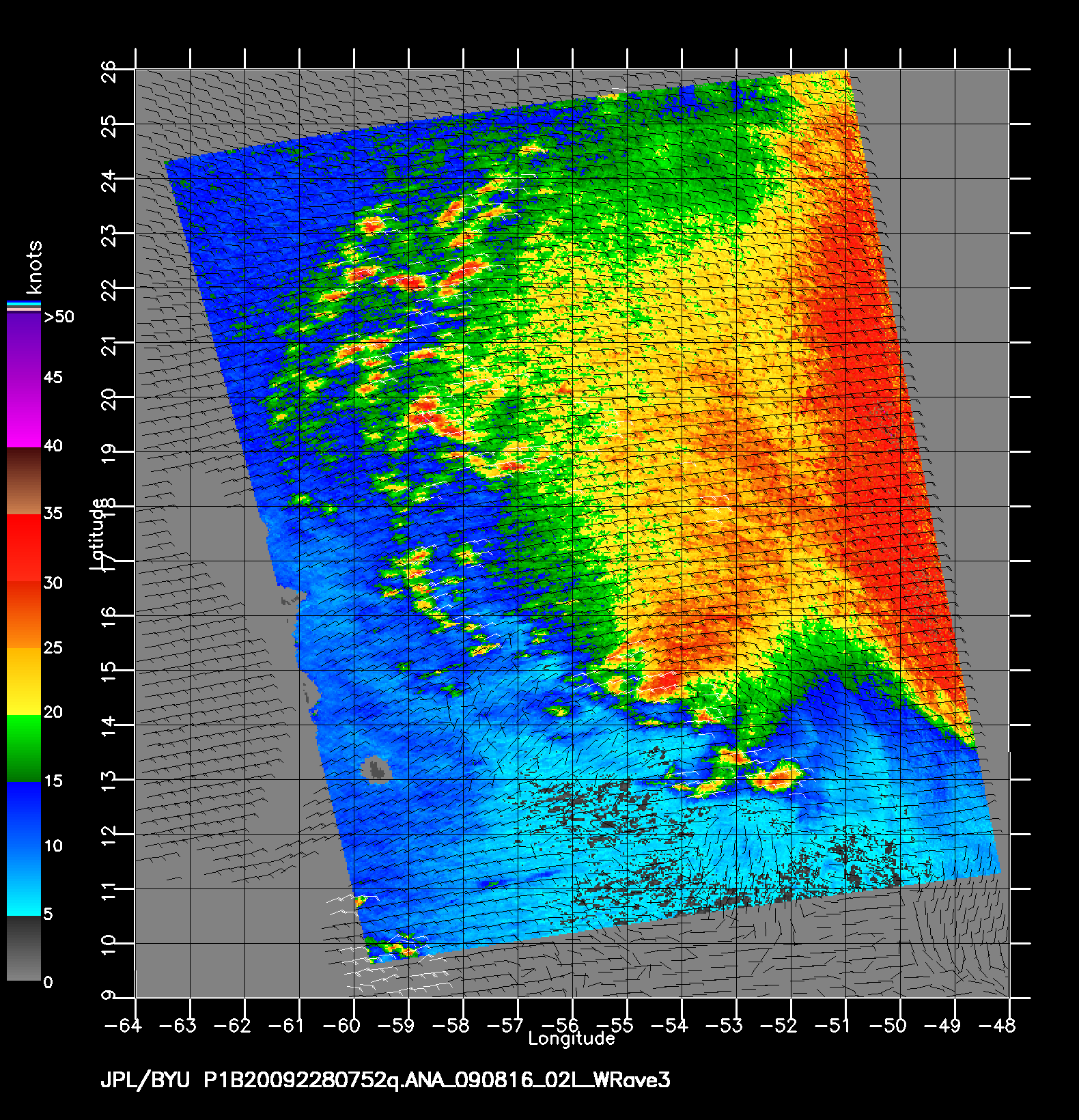The width and height of the screenshot is (1079, 1120).
Task: Click the file name 'P1B20092280752q.ANA_090816_02L_WRave3'
Action: point(437,1080)
